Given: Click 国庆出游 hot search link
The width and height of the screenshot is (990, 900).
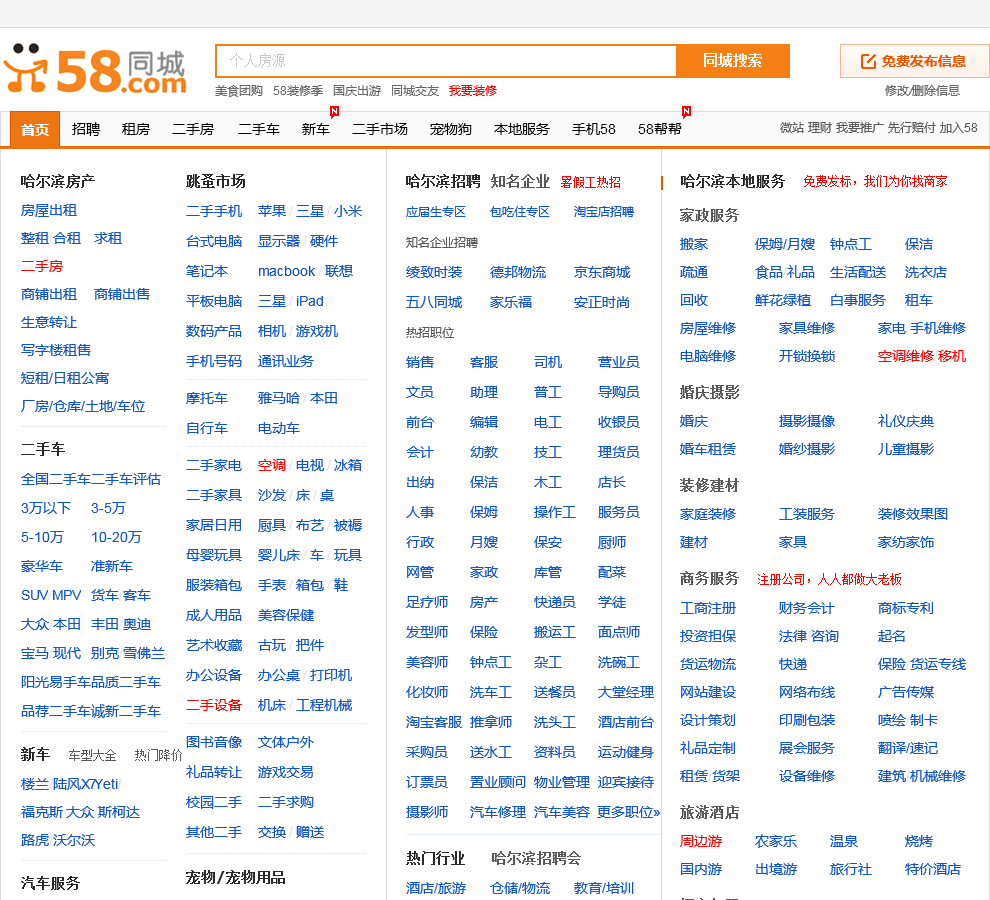Looking at the screenshot, I should [x=357, y=91].
